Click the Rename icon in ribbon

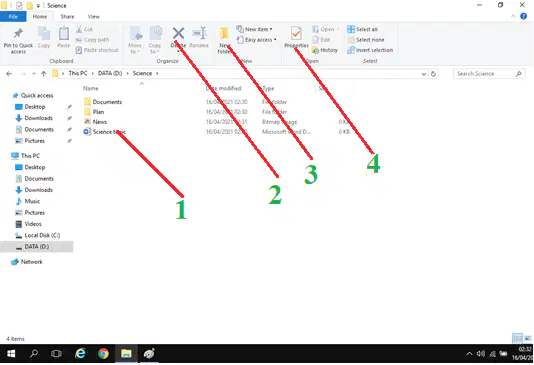tap(199, 33)
